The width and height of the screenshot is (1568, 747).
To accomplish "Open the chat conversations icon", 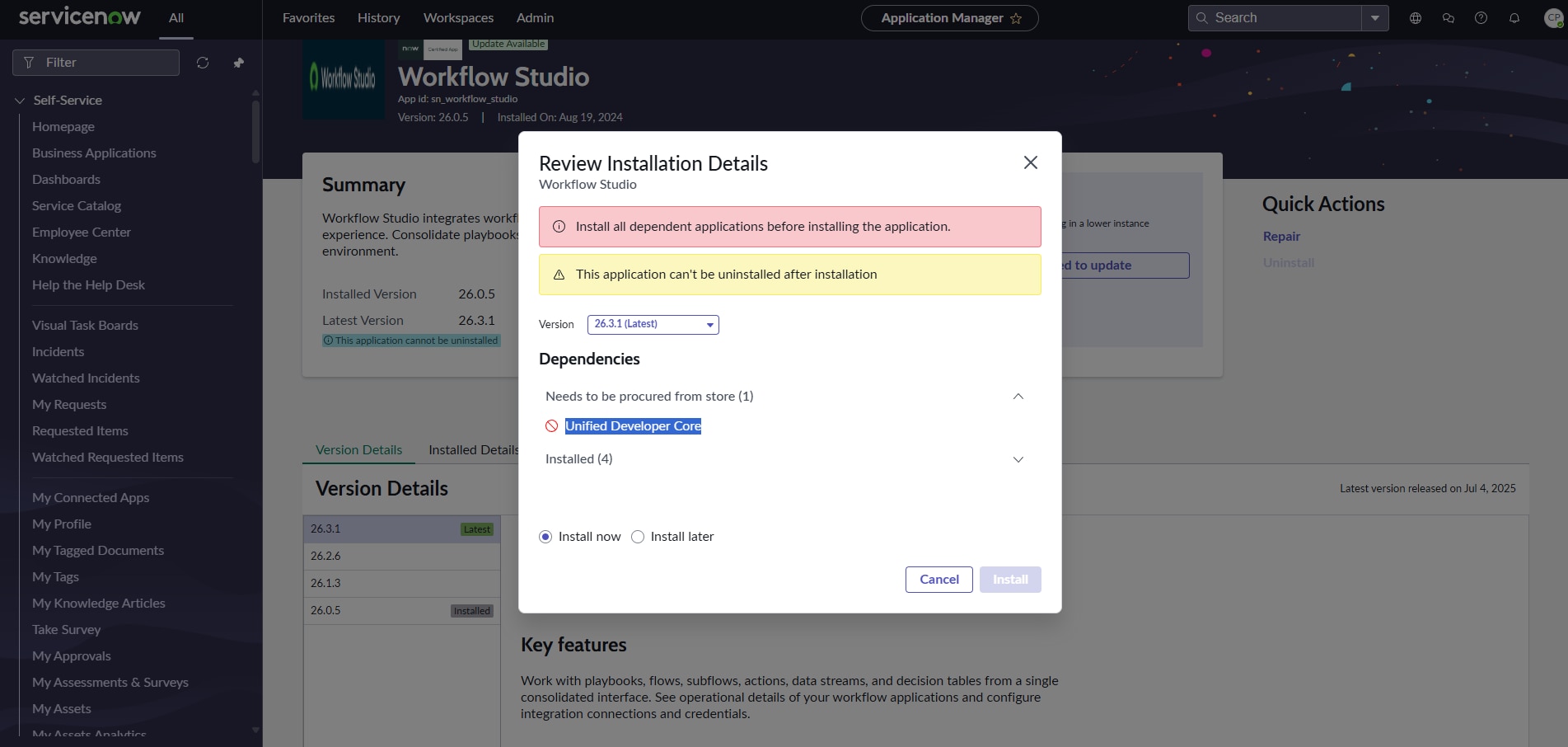I will click(1448, 18).
